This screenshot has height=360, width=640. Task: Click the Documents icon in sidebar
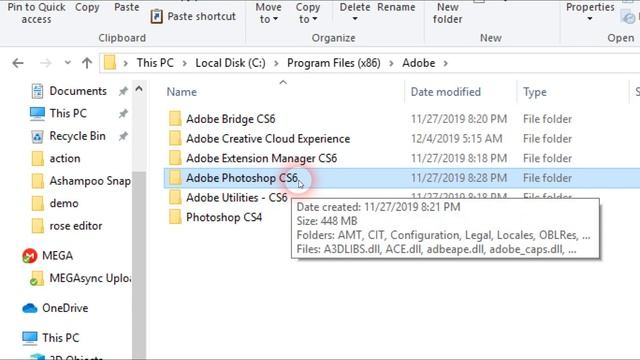37,91
